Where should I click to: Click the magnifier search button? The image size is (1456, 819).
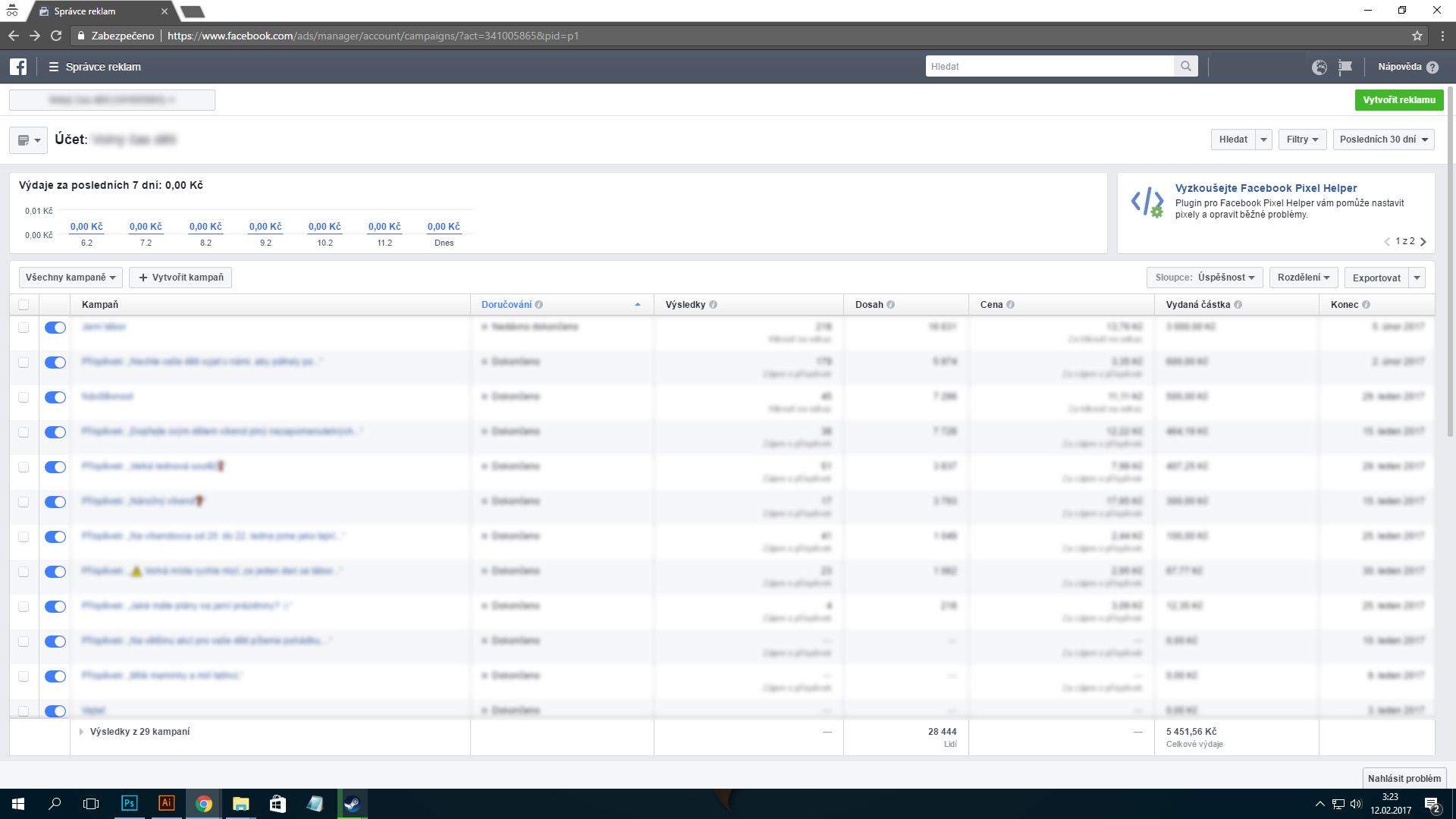1186,66
